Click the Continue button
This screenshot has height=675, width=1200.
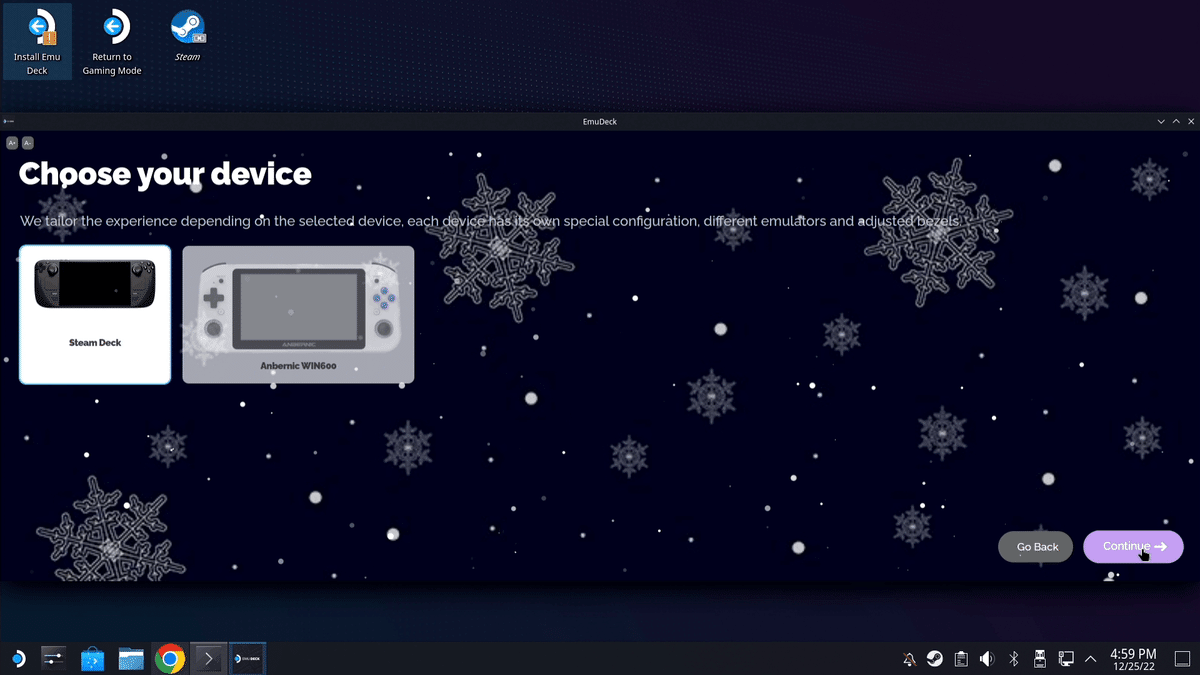pyautogui.click(x=1133, y=547)
